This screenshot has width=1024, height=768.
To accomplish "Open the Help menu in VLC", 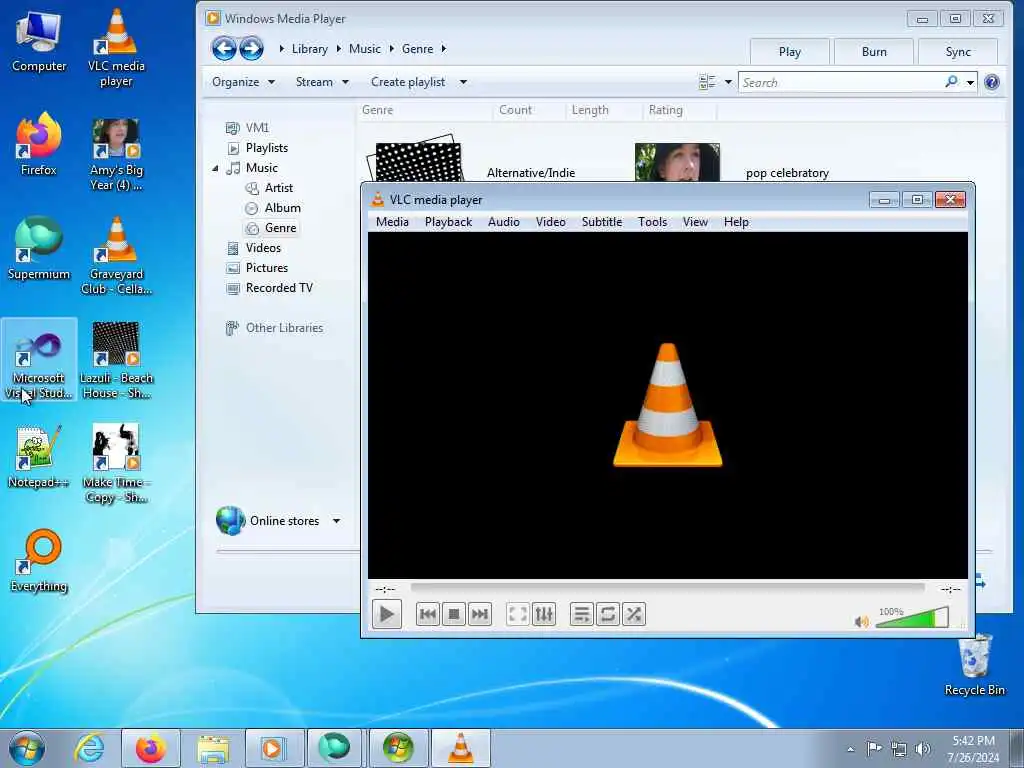I will [x=736, y=222].
